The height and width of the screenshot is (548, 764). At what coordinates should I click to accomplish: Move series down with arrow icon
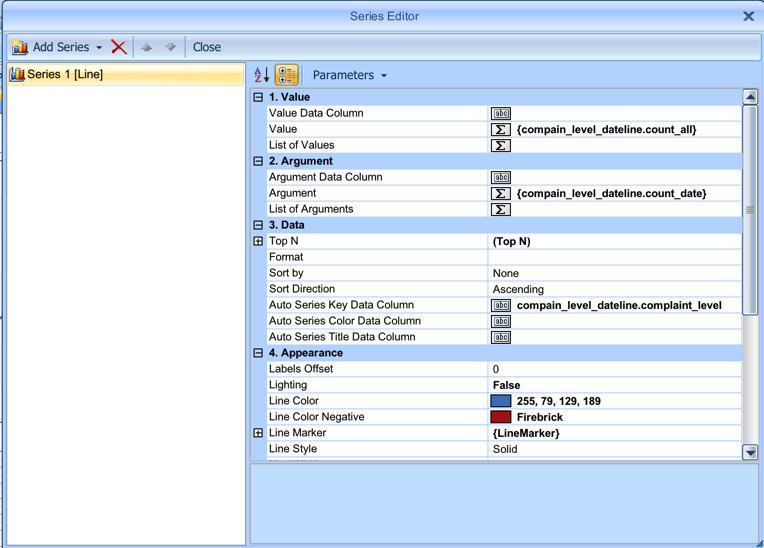click(x=170, y=47)
